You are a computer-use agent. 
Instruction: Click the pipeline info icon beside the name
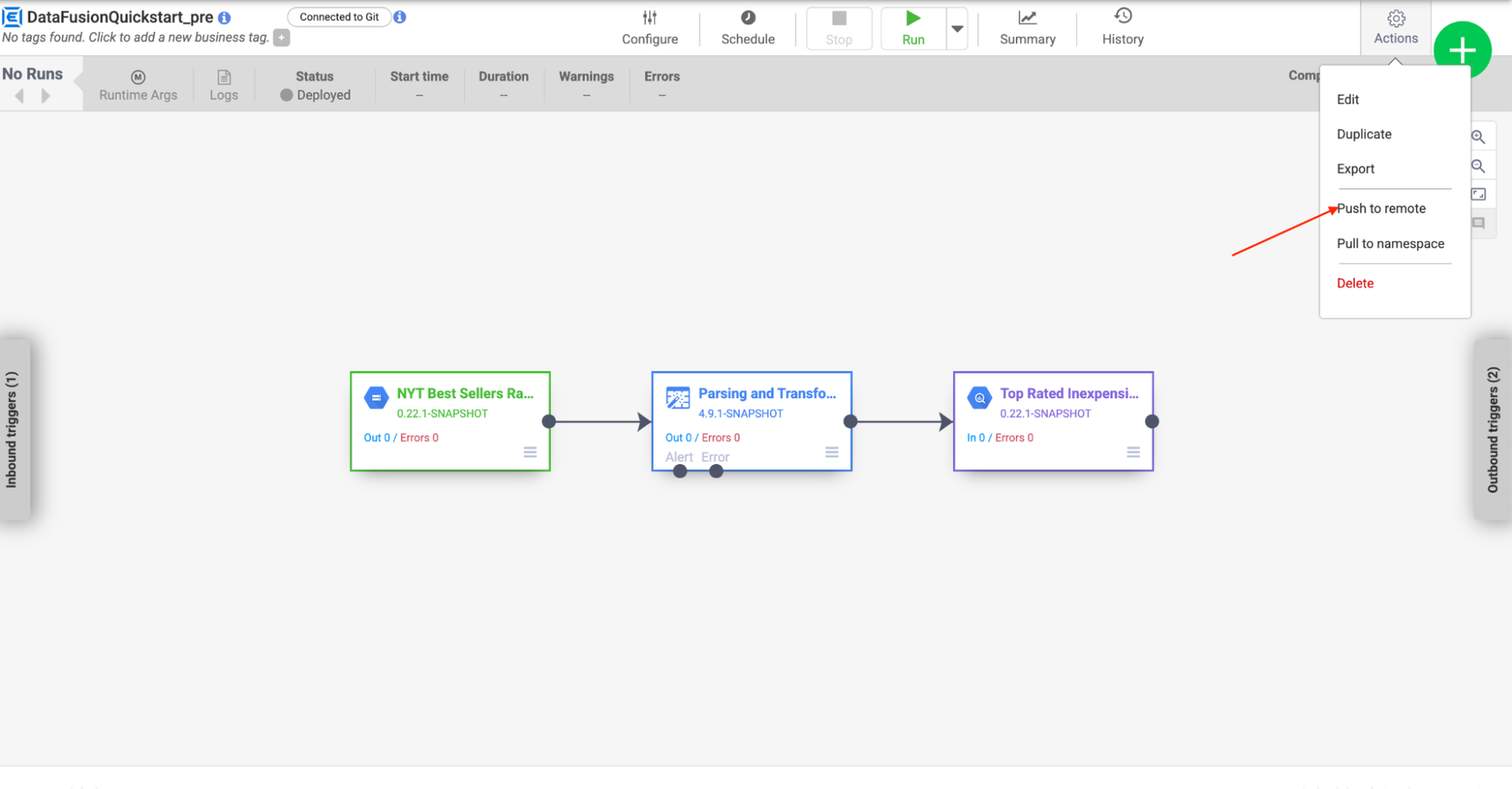[x=224, y=17]
